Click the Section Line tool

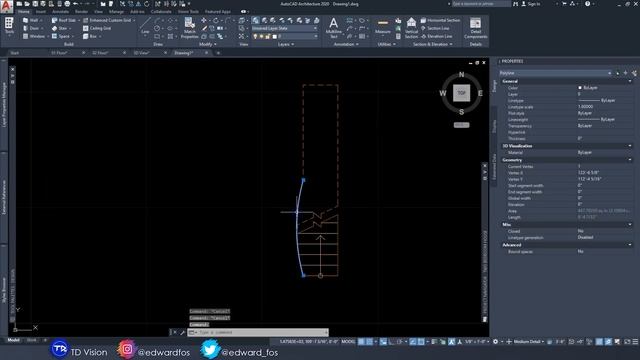point(435,28)
